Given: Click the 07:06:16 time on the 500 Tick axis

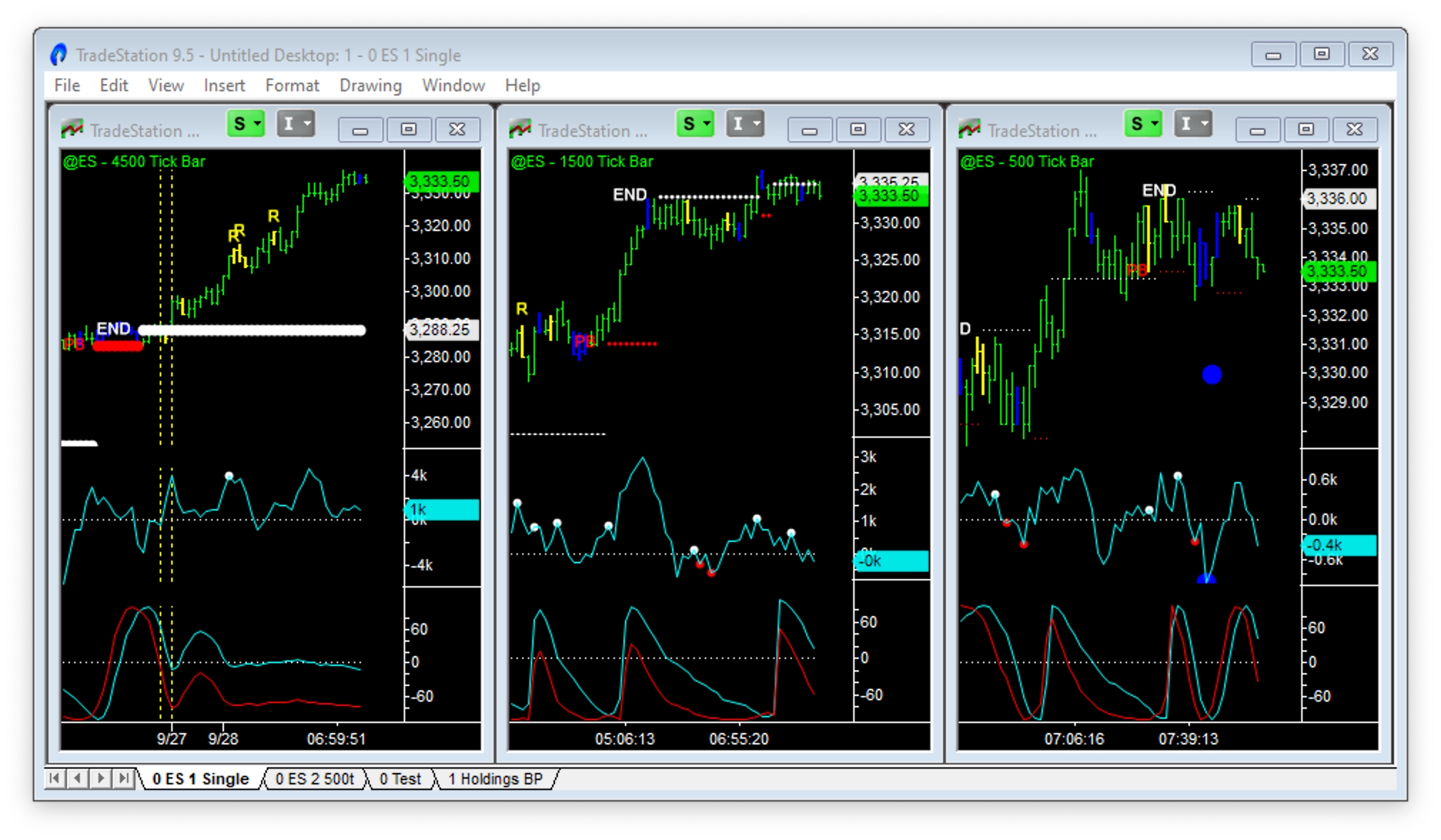Looking at the screenshot, I should (x=1074, y=739).
